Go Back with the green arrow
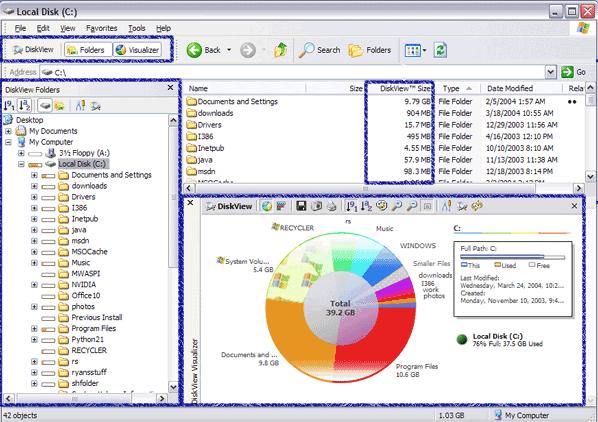The width and height of the screenshot is (598, 422). pyautogui.click(x=203, y=50)
